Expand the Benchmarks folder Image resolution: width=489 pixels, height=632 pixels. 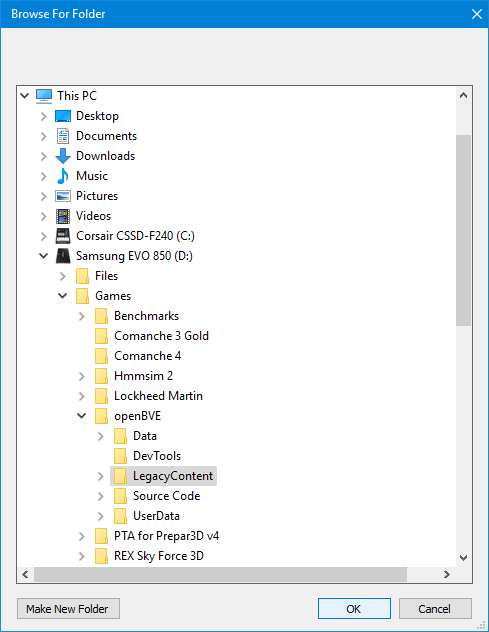coord(81,316)
